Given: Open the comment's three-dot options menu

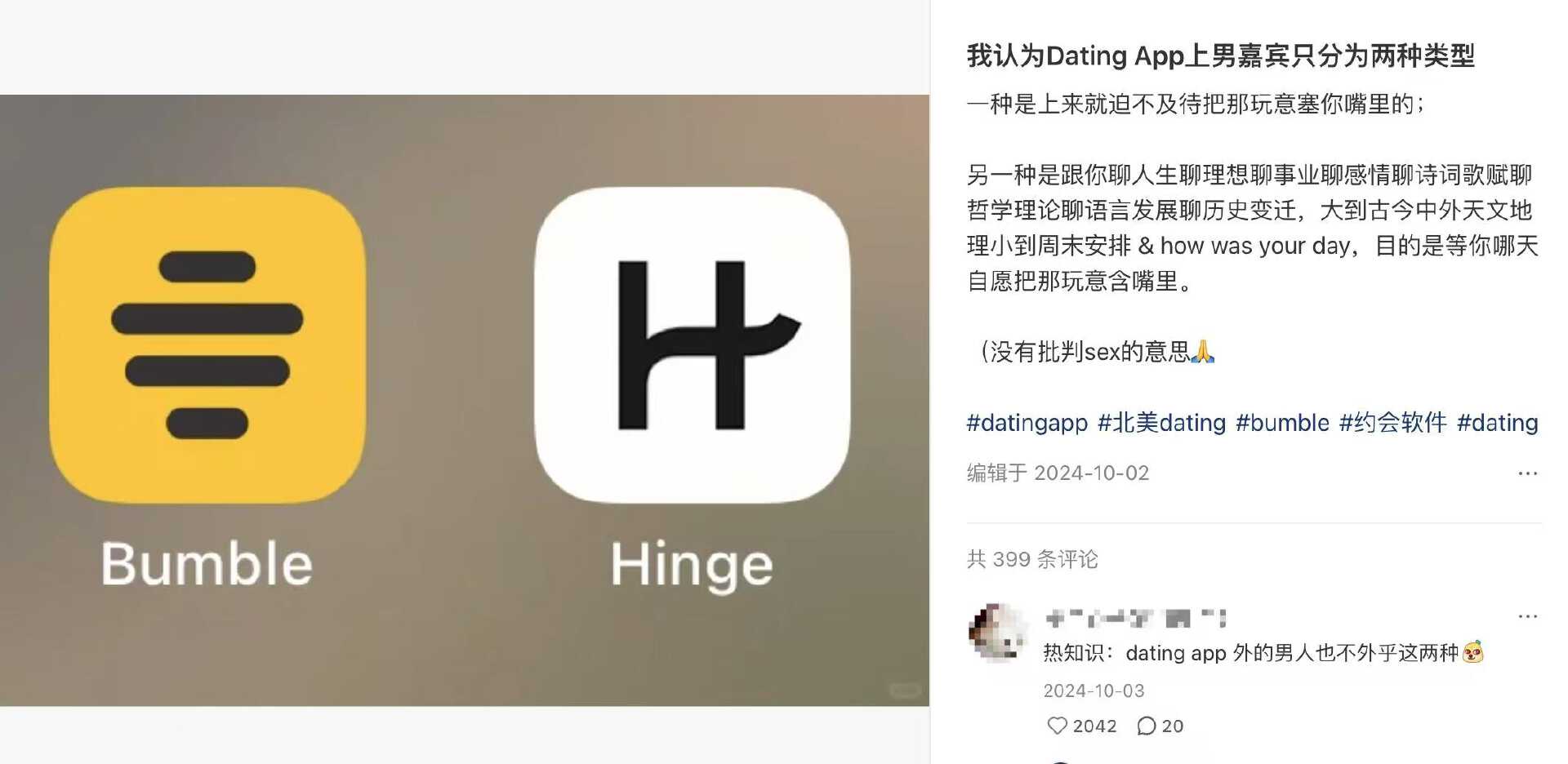Looking at the screenshot, I should [1527, 616].
